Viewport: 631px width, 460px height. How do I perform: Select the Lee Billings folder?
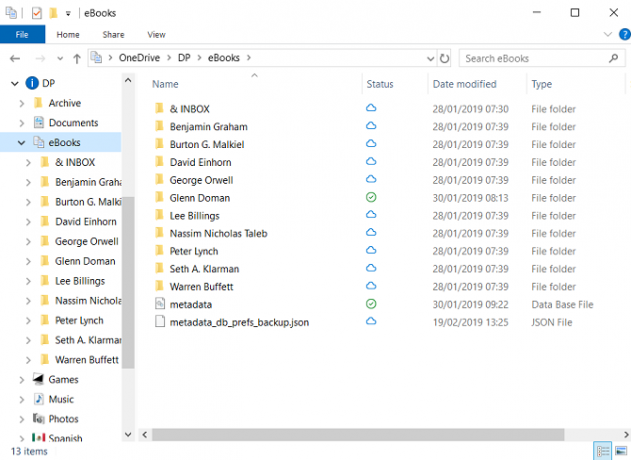(x=194, y=216)
